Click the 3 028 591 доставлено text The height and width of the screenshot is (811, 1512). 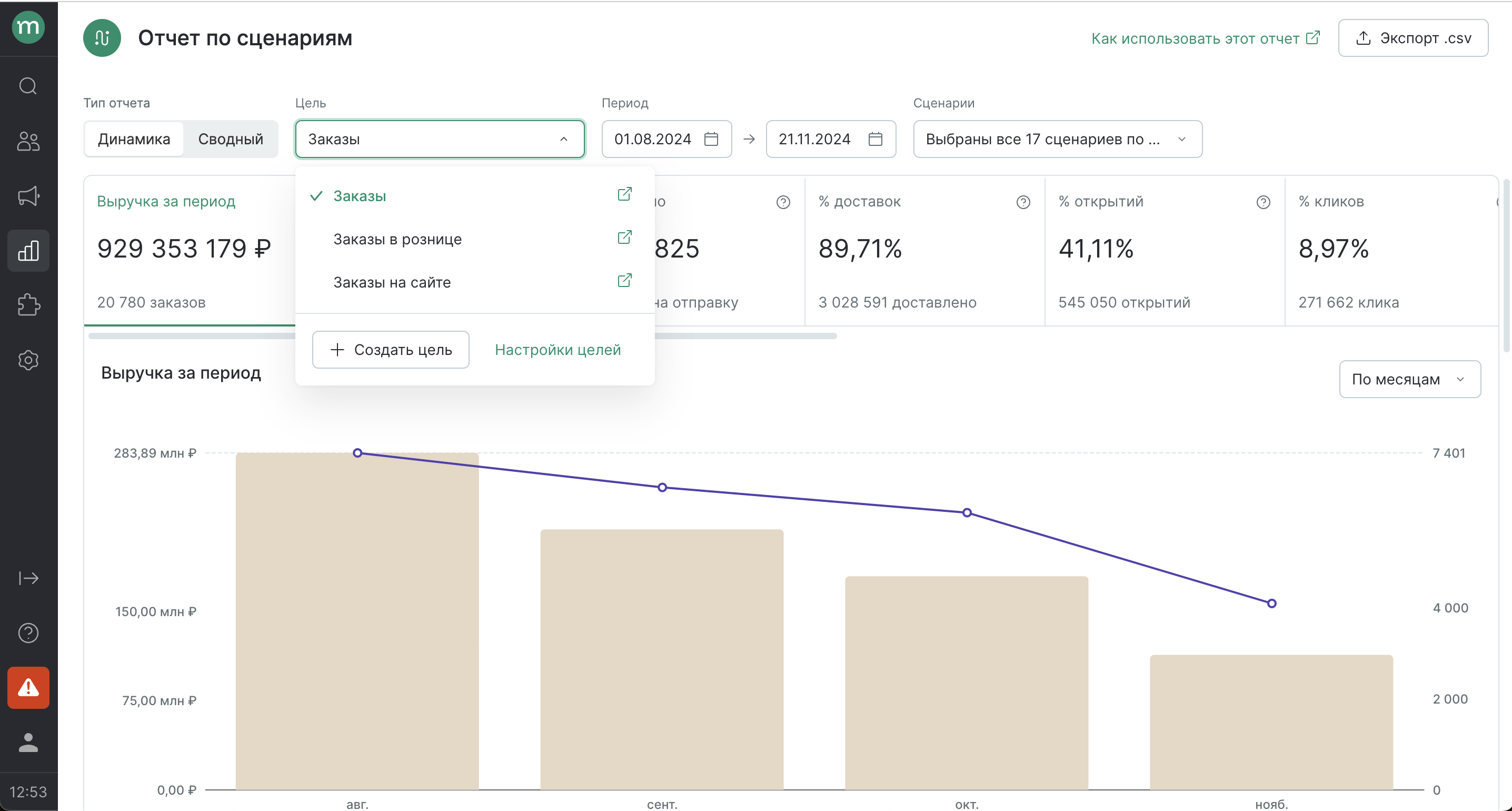897,302
